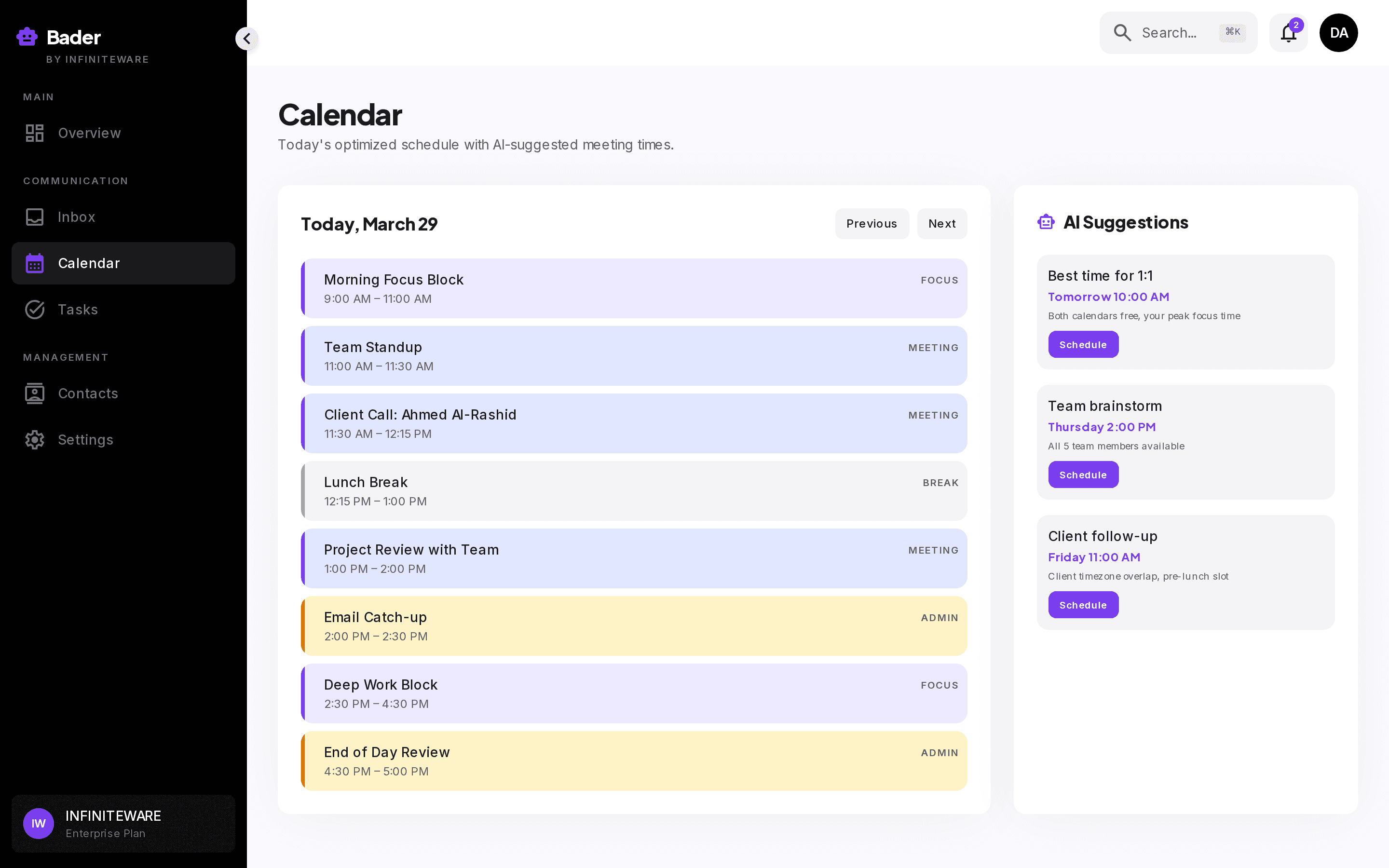Click the Inbox tray icon

34,217
